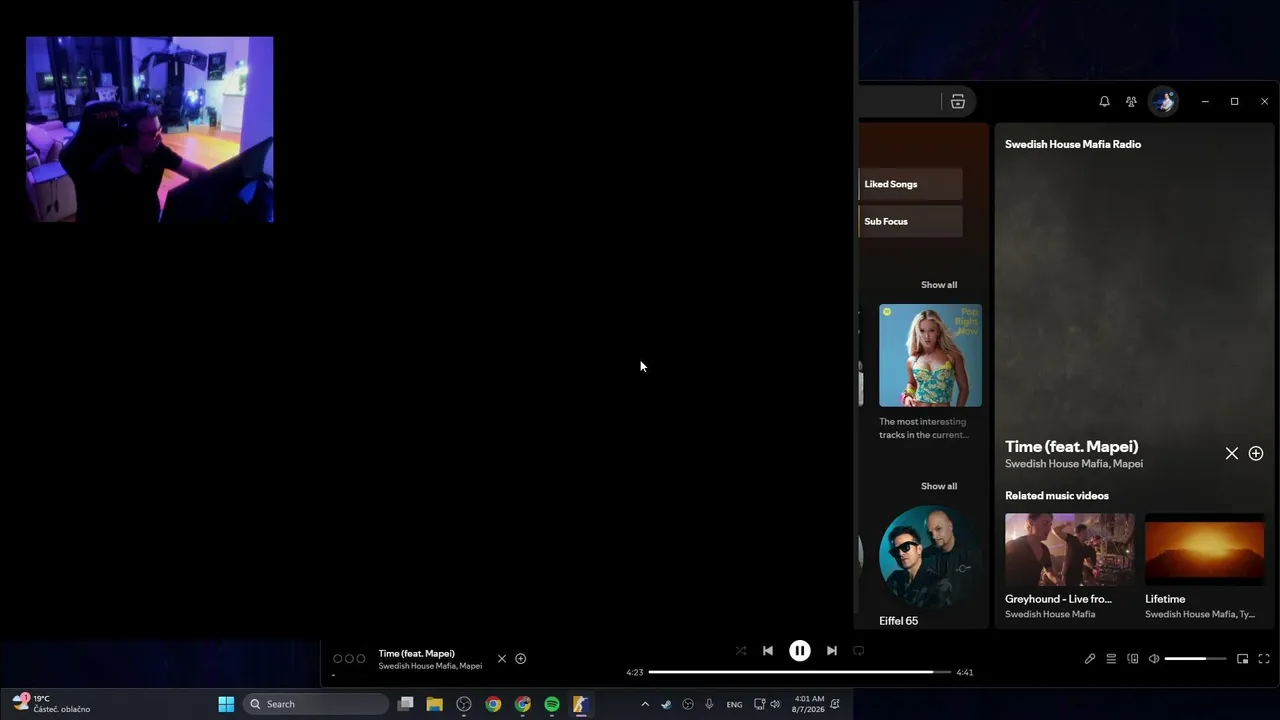Viewport: 1280px width, 720px height.
Task: Open the Steam tray icon
Action: [x=666, y=704]
